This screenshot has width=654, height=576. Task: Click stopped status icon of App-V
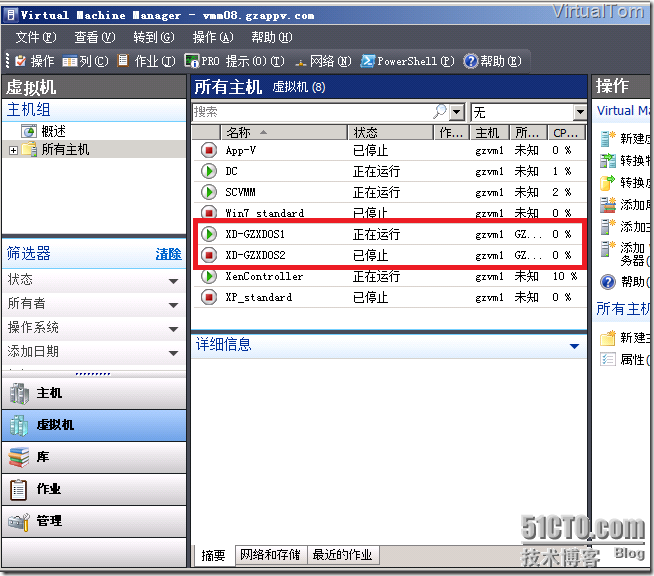tap(209, 150)
